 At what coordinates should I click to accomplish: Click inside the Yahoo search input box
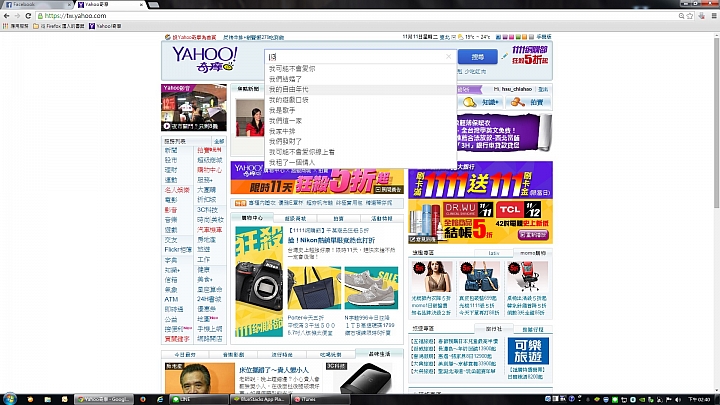tap(356, 56)
